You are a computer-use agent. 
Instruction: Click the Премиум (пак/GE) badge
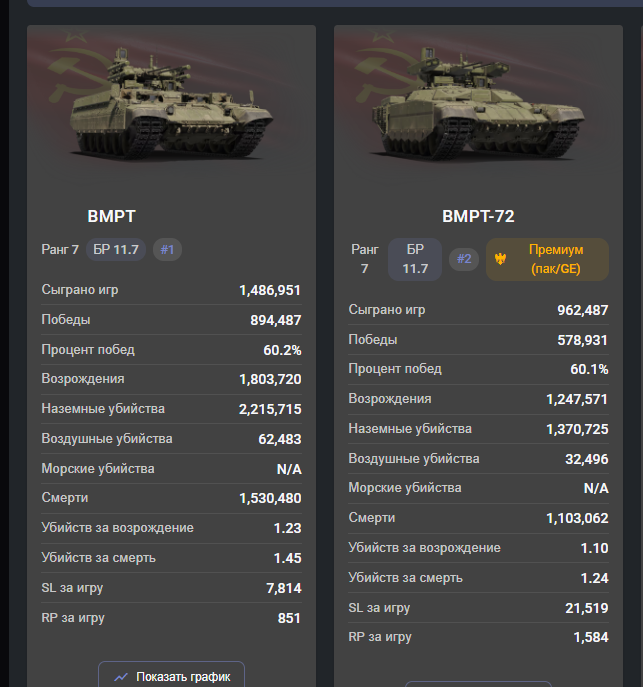(547, 259)
